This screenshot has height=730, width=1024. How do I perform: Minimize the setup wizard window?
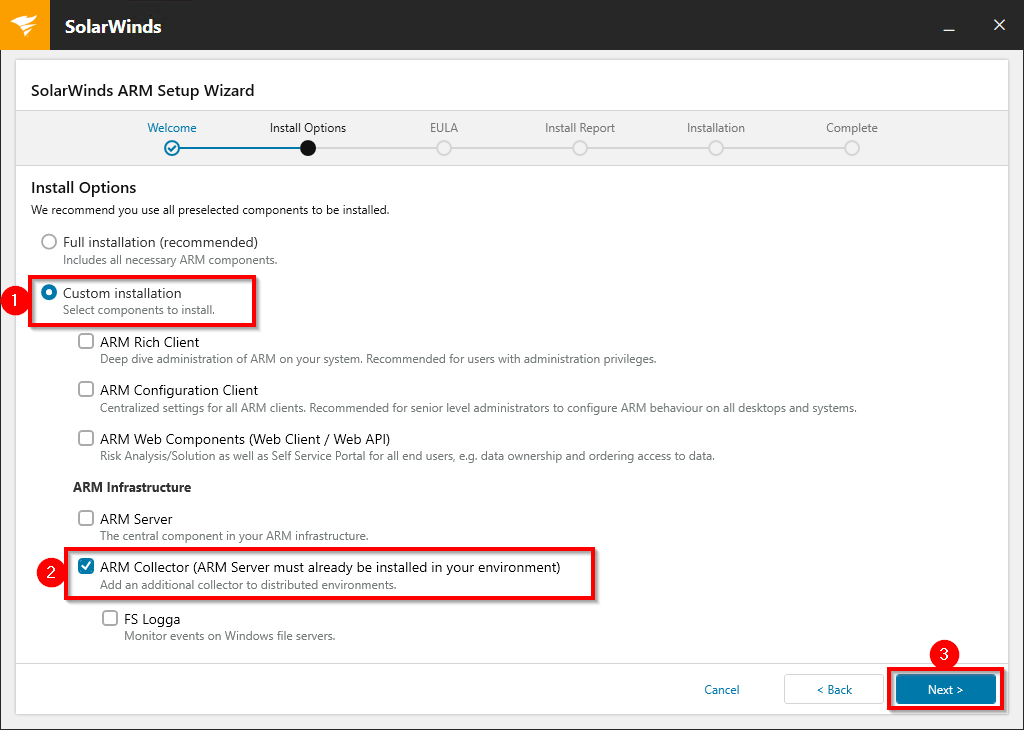tap(948, 25)
